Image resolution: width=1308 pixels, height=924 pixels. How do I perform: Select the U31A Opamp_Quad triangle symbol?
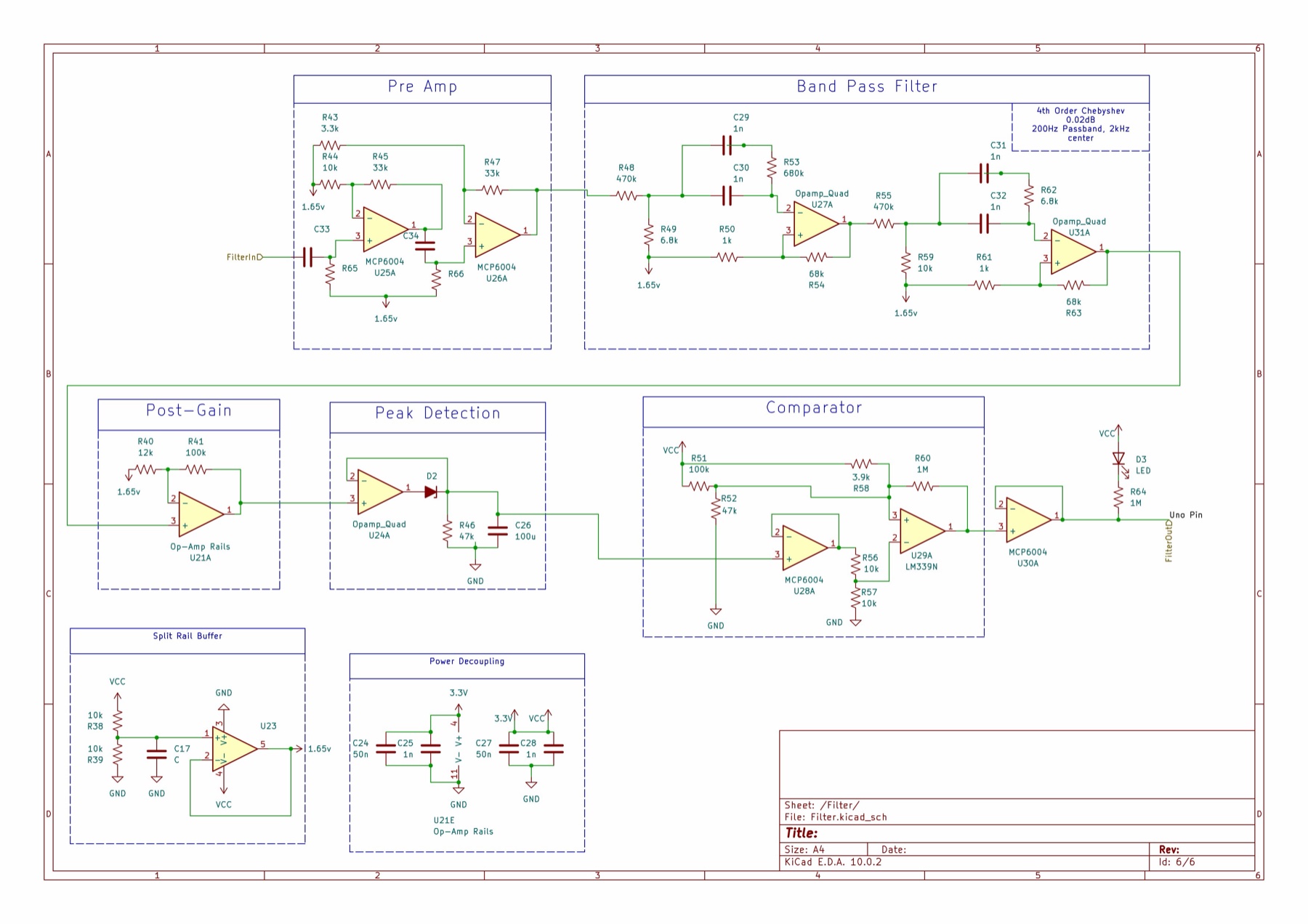pyautogui.click(x=1073, y=251)
